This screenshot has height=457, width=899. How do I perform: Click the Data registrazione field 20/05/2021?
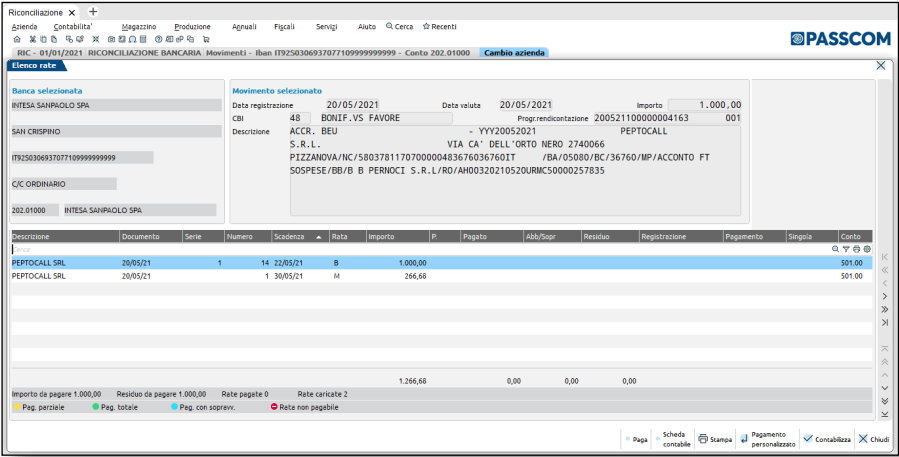coord(353,105)
